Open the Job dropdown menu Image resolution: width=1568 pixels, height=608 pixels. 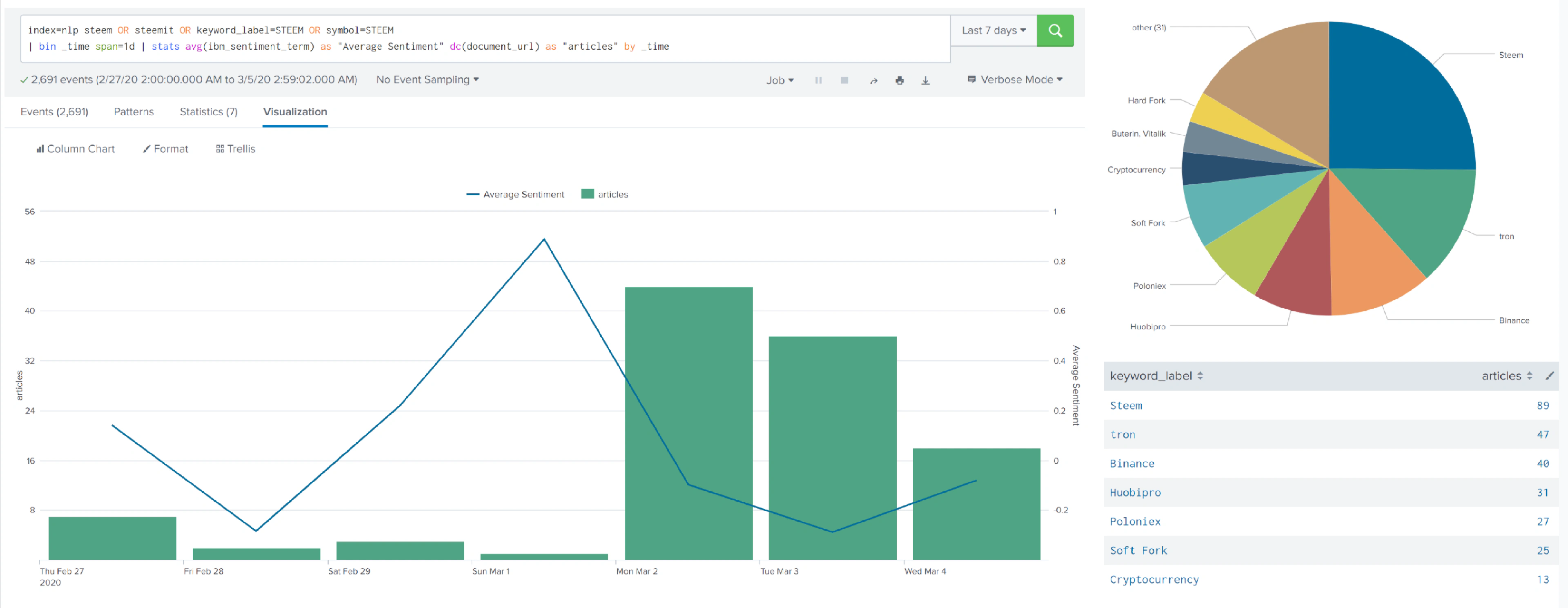click(x=780, y=80)
